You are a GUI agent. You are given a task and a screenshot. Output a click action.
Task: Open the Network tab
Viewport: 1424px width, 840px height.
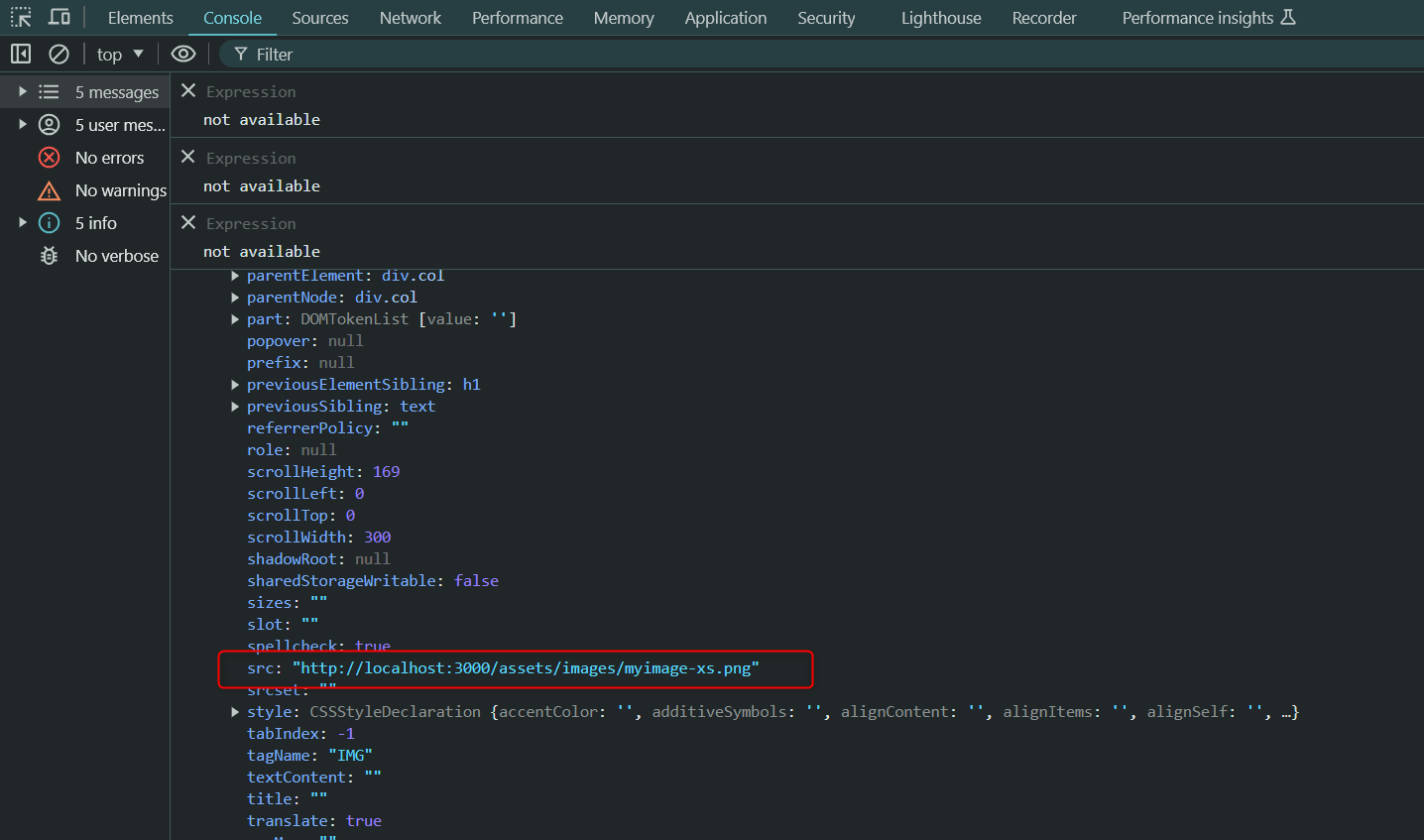pyautogui.click(x=410, y=18)
